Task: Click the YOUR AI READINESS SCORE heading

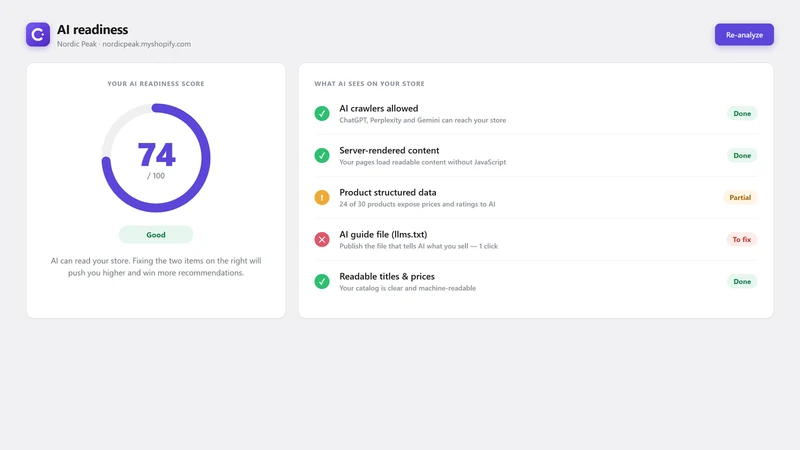Action: (x=156, y=84)
